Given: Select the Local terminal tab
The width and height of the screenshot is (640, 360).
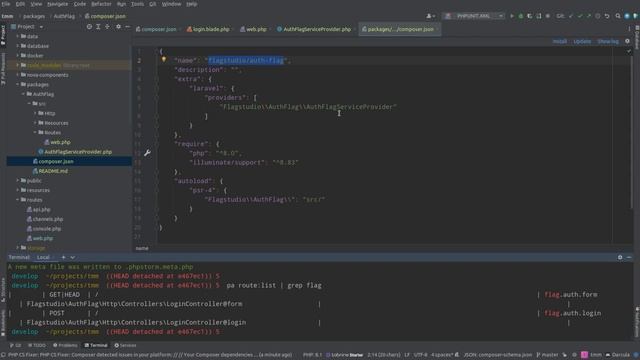Looking at the screenshot, I should (43, 257).
